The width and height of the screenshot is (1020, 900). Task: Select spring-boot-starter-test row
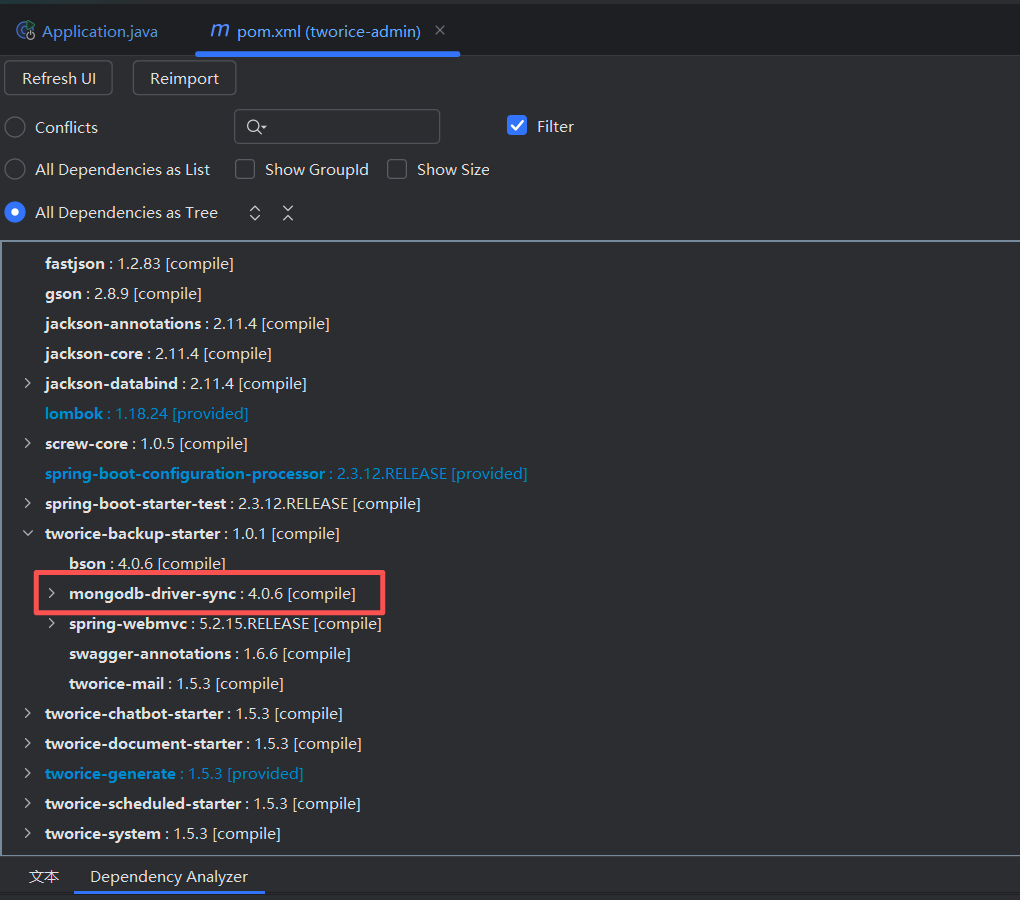[233, 503]
